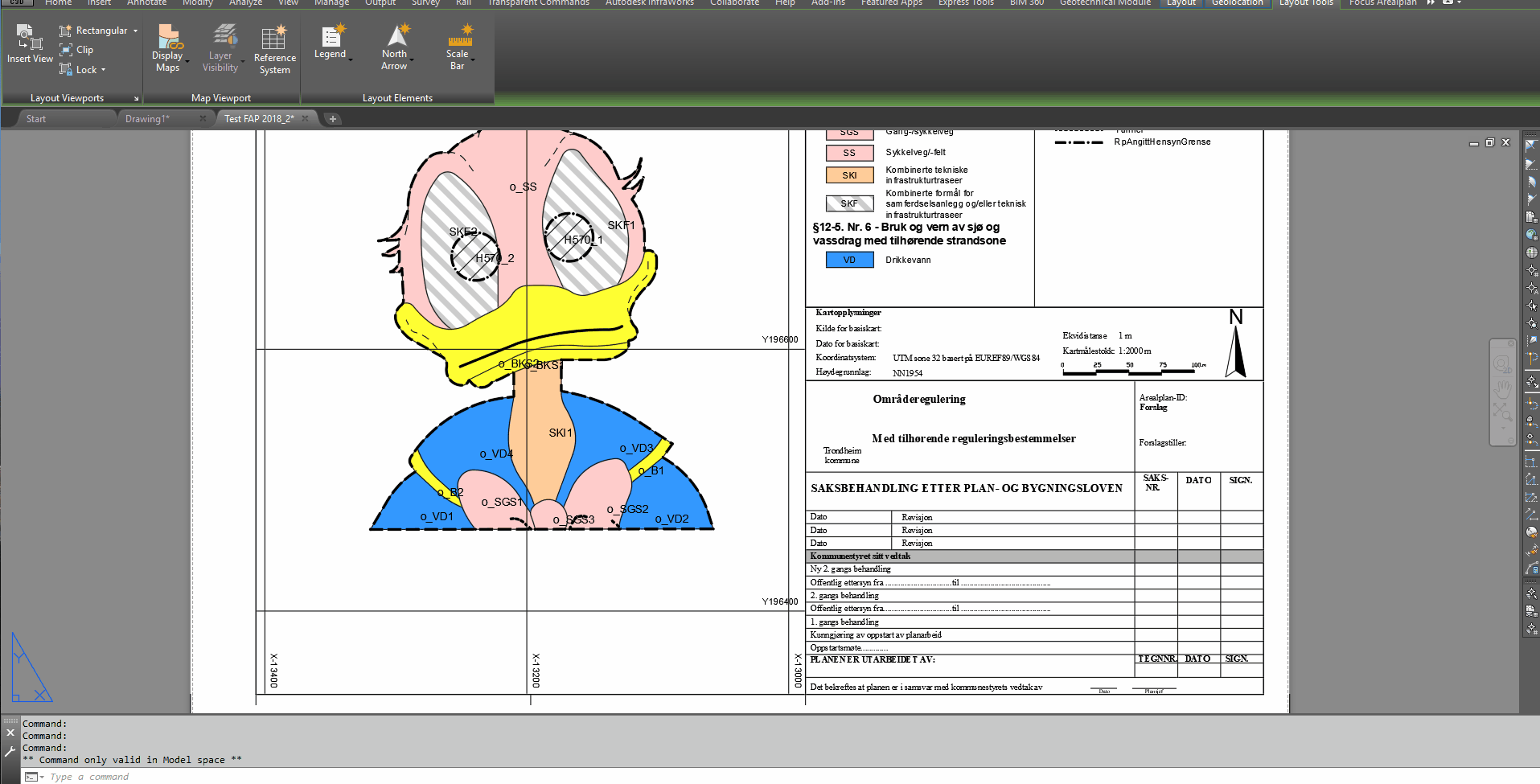Viewport: 1540px width, 784px height.
Task: Click the Legend layout element icon
Action: point(330,37)
